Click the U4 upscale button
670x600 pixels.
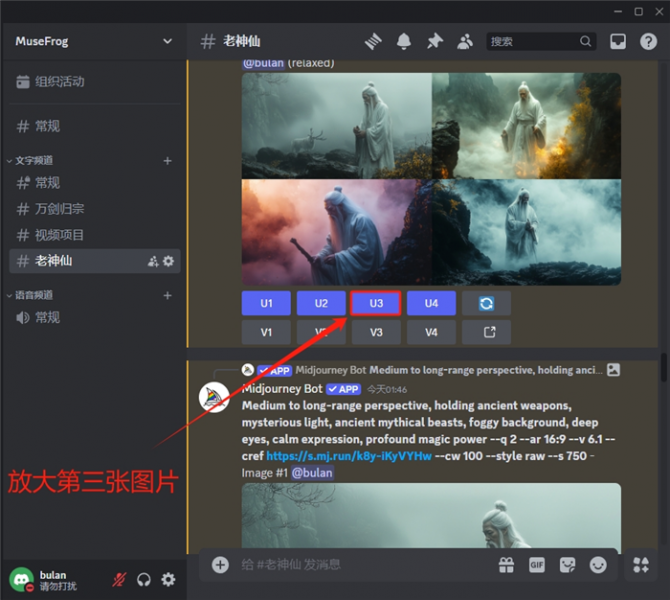[x=431, y=303]
